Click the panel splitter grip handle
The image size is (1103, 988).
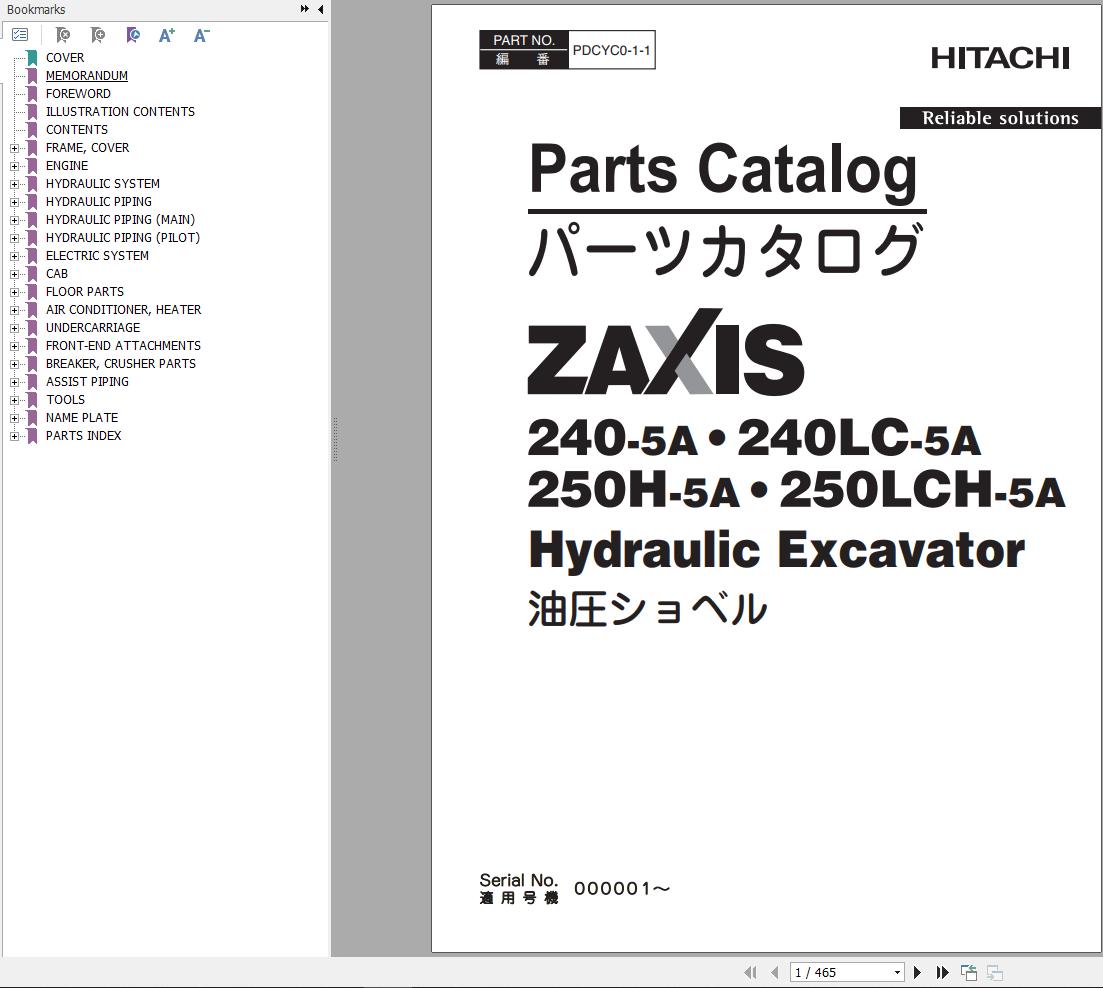pyautogui.click(x=336, y=440)
